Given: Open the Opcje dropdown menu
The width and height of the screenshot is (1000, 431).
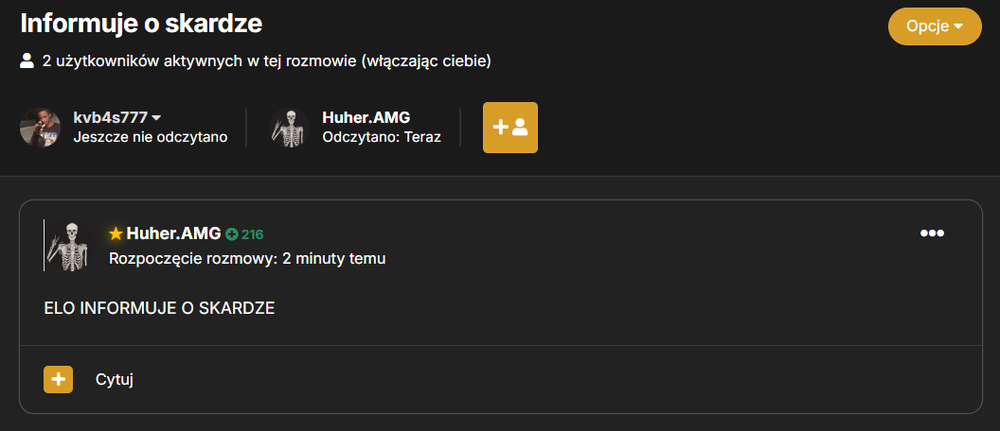Looking at the screenshot, I should coord(934,27).
